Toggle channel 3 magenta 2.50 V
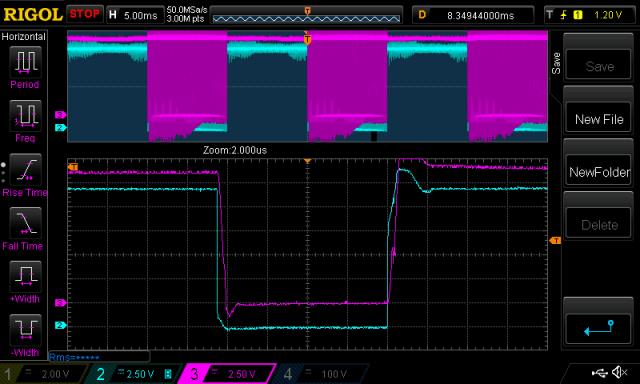Image resolution: width=640 pixels, height=384 pixels. pos(227,374)
